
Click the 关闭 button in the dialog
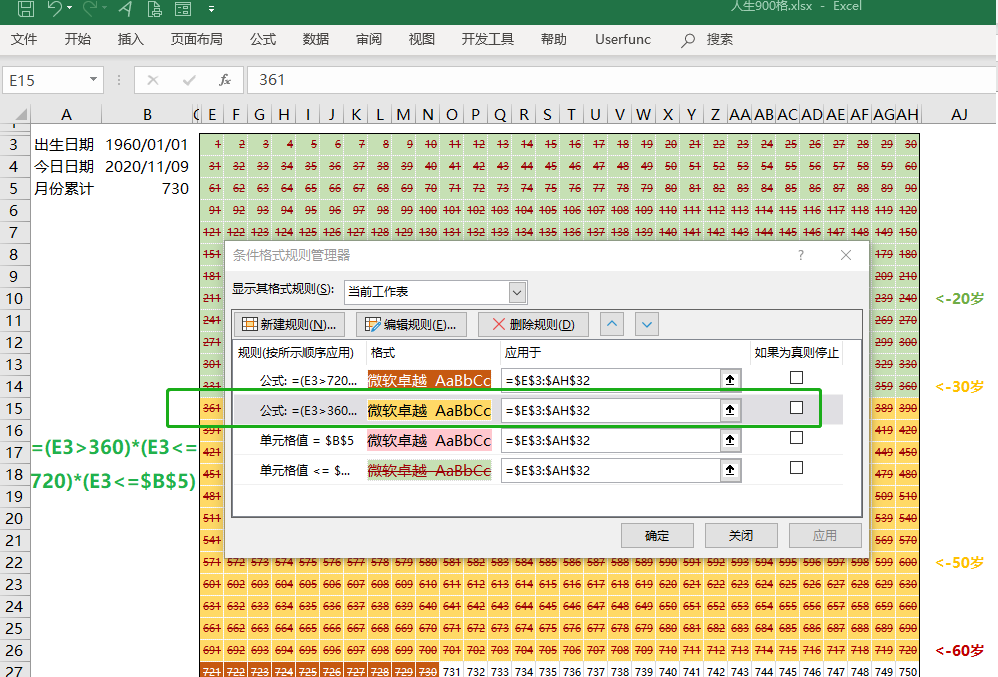[741, 536]
